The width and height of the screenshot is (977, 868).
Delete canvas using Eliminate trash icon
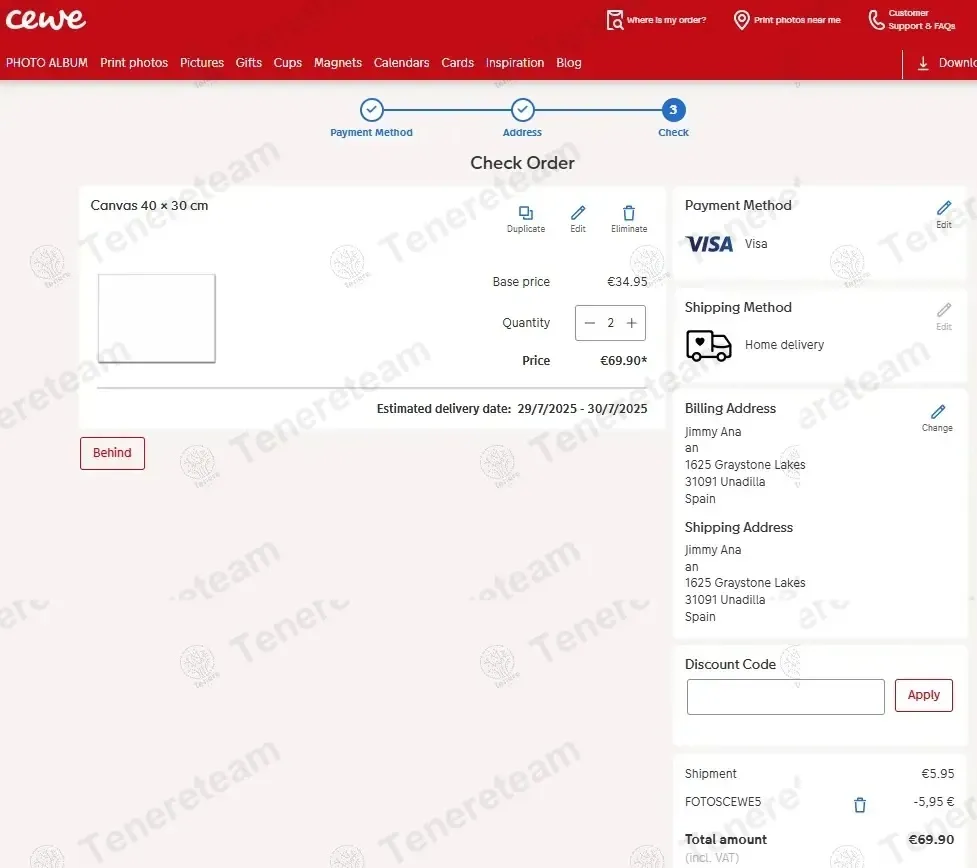click(x=629, y=214)
